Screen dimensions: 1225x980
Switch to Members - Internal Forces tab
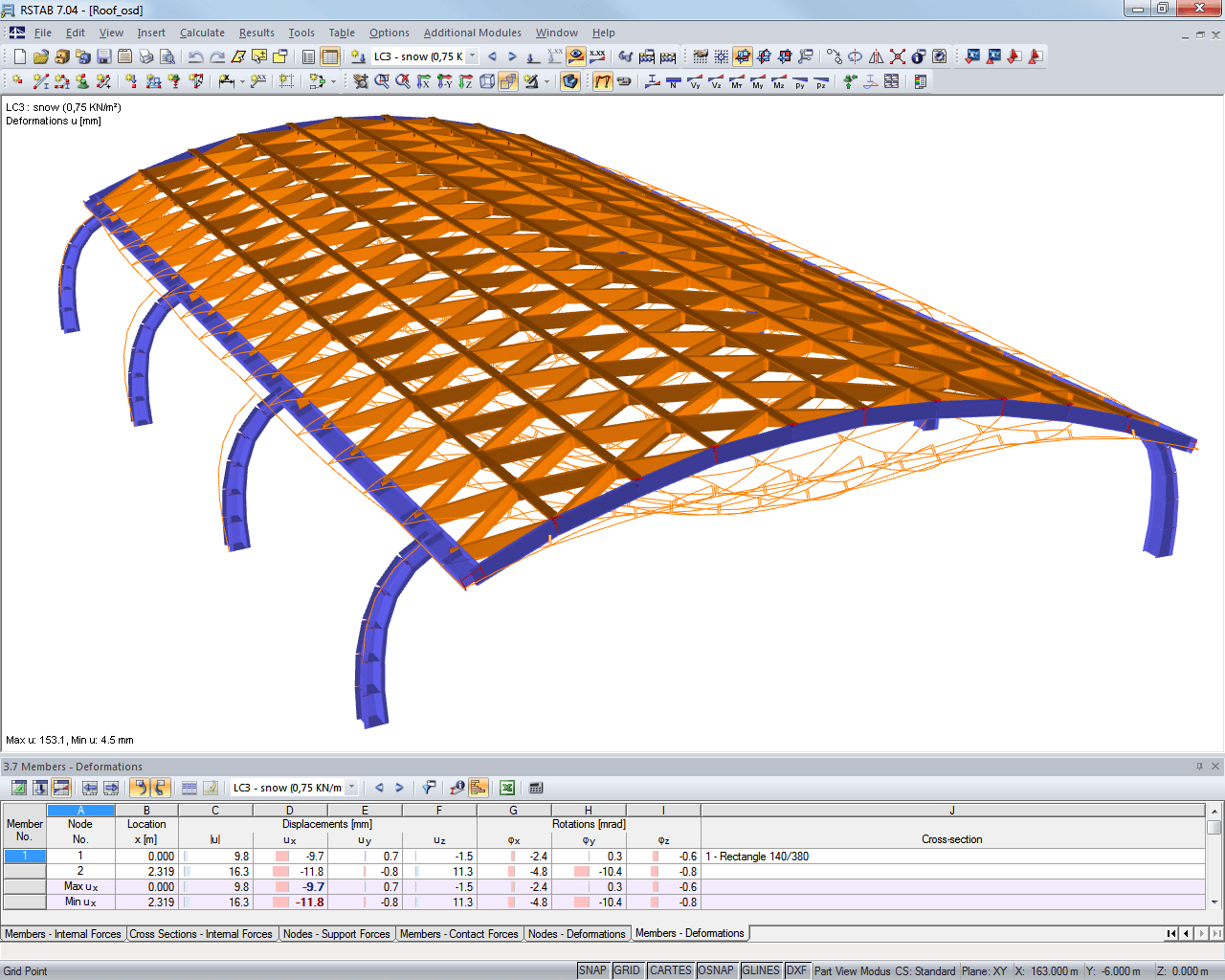(63, 934)
